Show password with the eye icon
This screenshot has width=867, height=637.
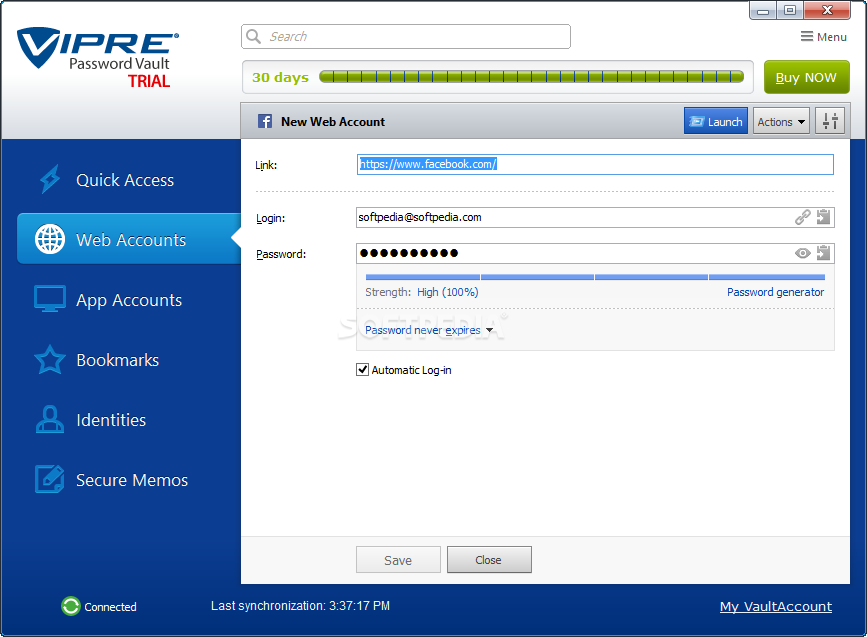[x=802, y=253]
